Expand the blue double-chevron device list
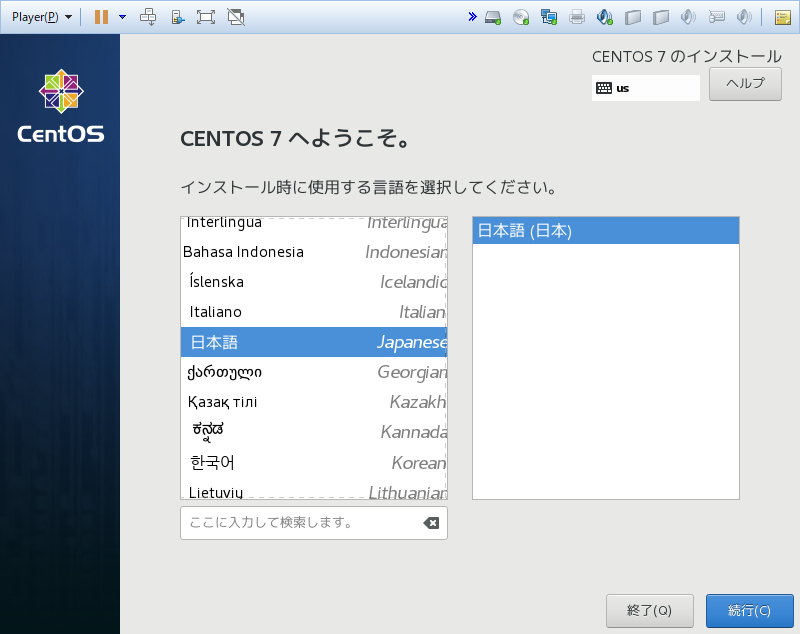 point(472,17)
